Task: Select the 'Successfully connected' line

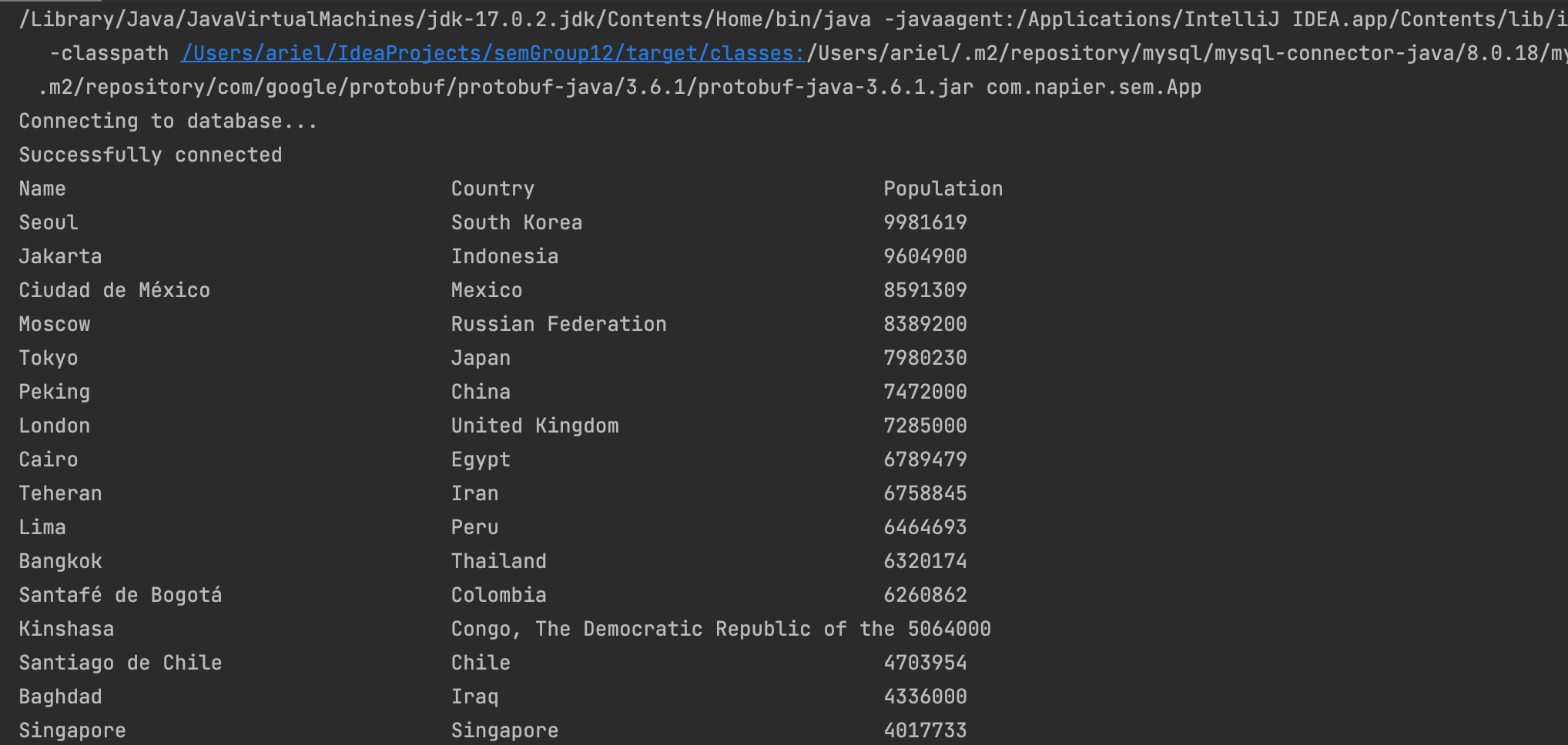Action: coord(150,155)
